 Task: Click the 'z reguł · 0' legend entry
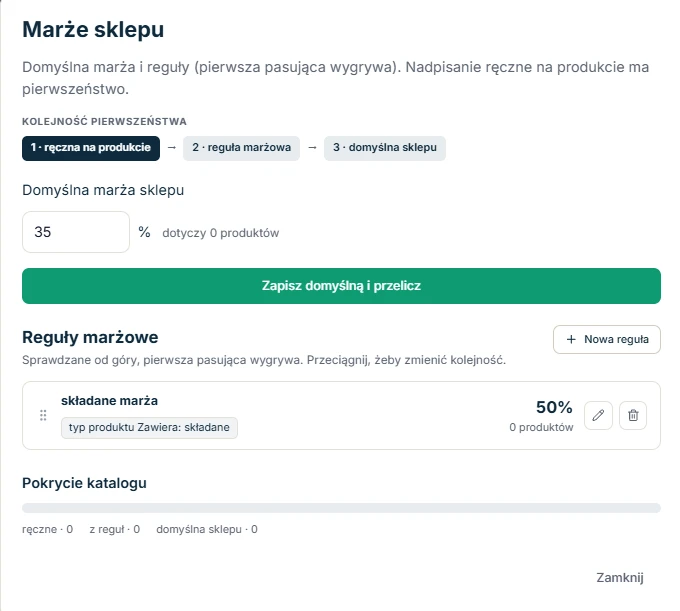[x=114, y=529]
